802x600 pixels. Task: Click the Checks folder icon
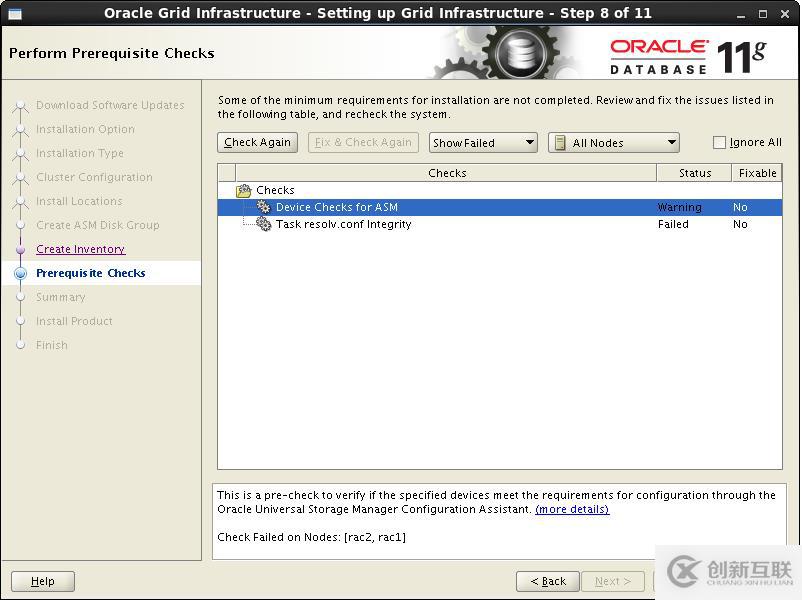tap(244, 190)
